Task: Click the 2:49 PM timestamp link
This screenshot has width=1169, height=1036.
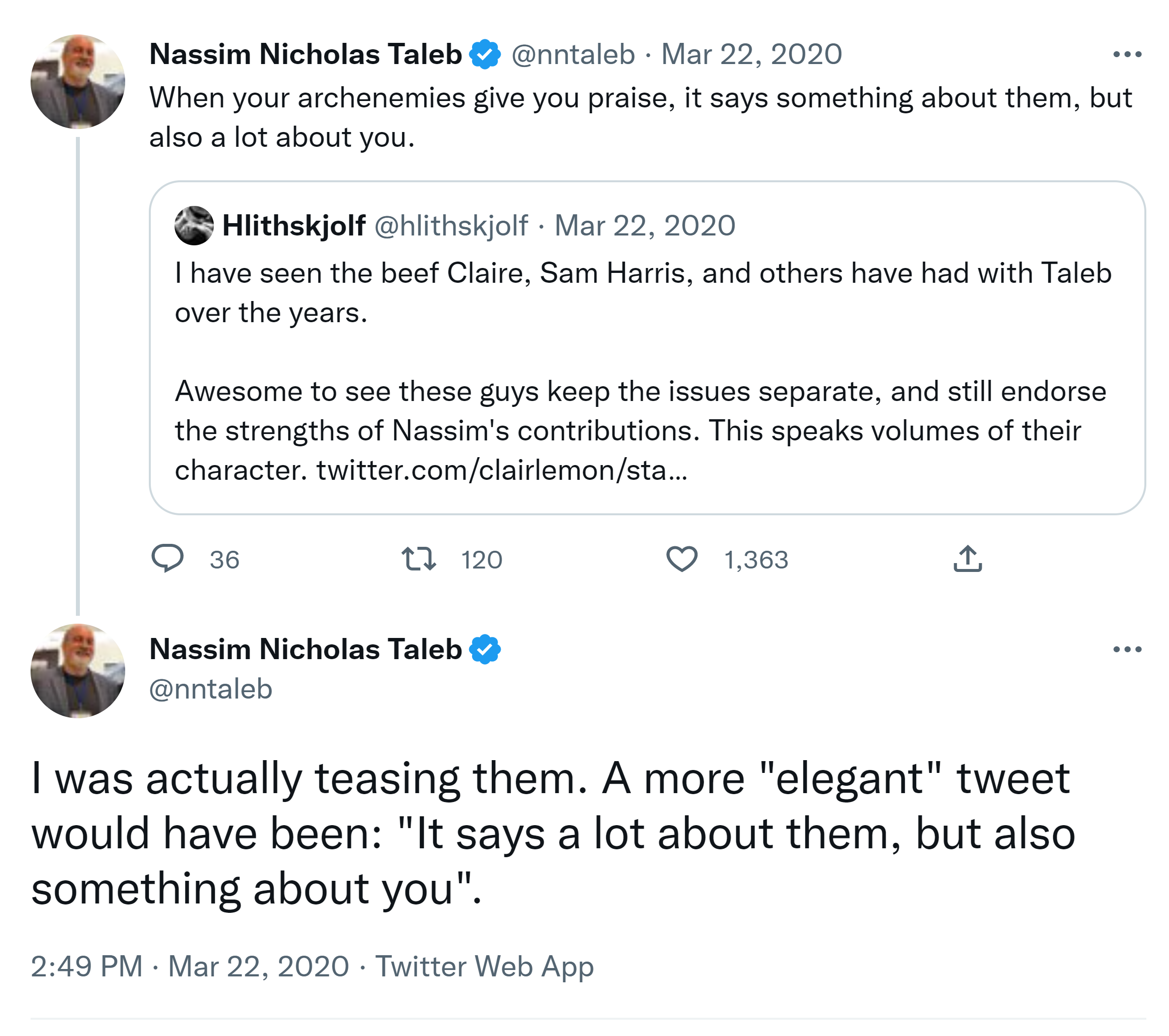Action: pos(86,967)
